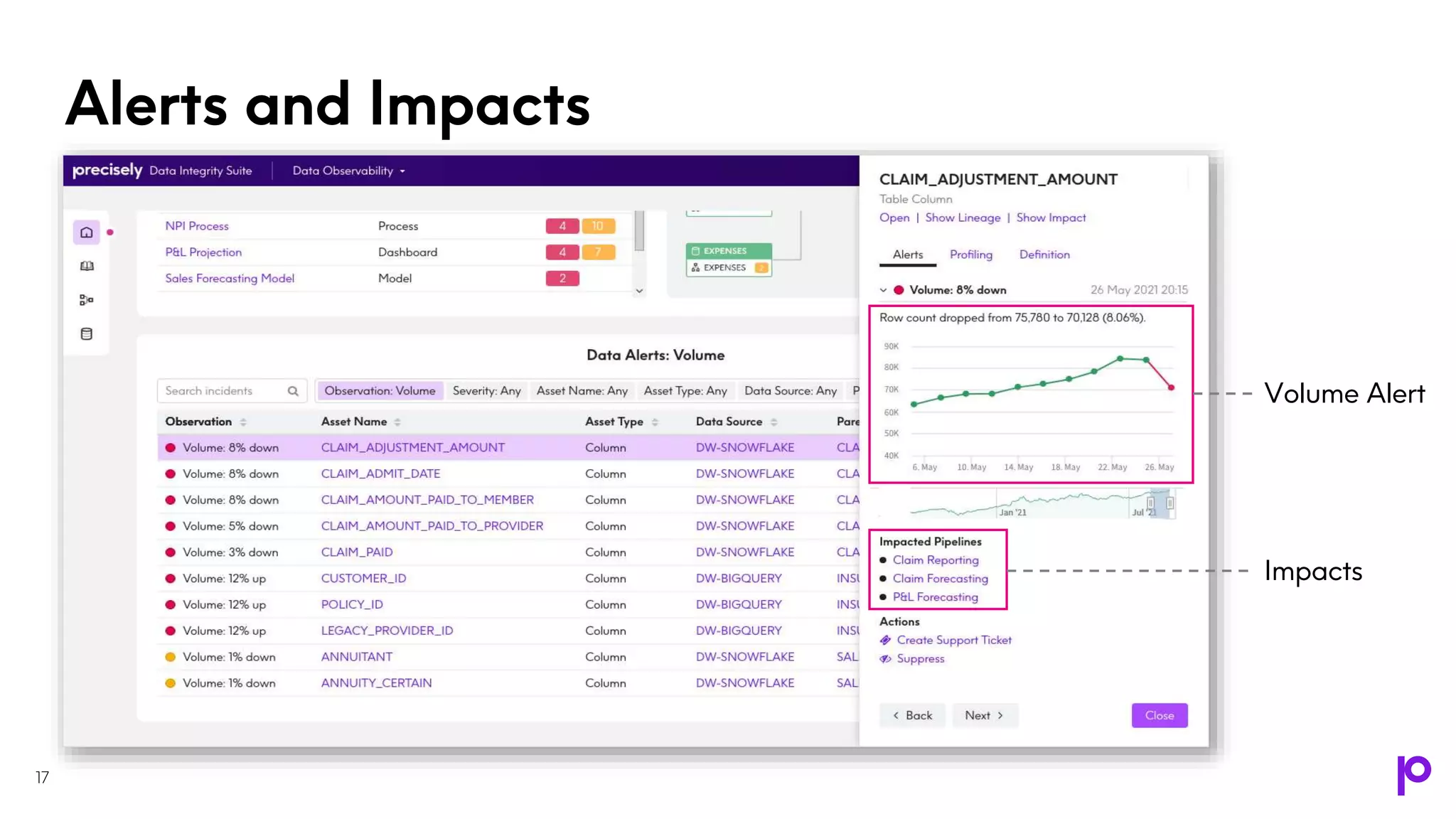Screen dimensions: 1456x819
Task: Click the lineage diagram icon in sidebar
Action: coord(87,300)
